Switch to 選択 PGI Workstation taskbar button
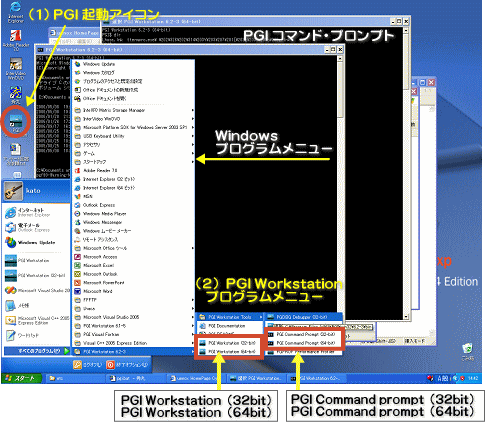Image resolution: width=485 pixels, height=422 pixels. pyautogui.click(x=257, y=378)
